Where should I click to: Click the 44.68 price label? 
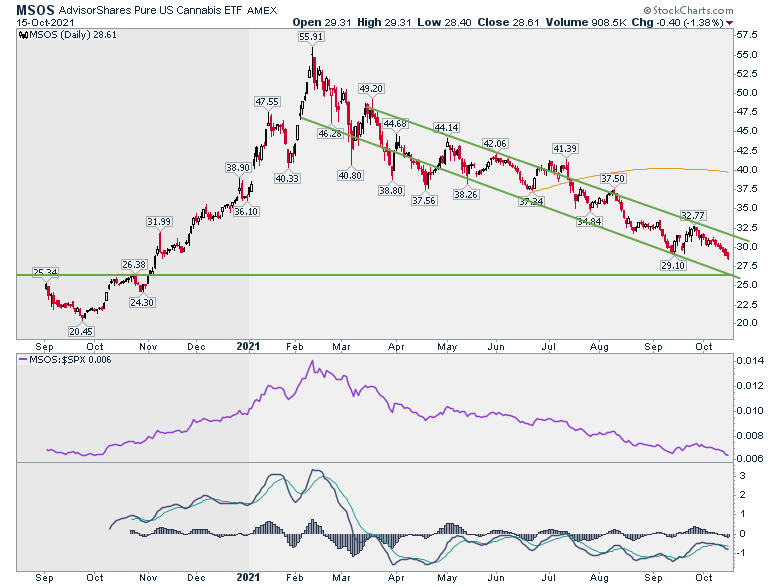pos(395,123)
